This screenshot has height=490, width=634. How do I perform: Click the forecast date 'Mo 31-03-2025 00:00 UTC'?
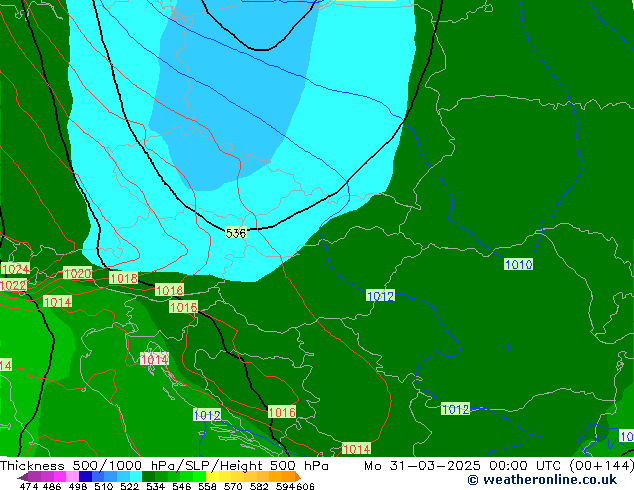click(x=463, y=466)
